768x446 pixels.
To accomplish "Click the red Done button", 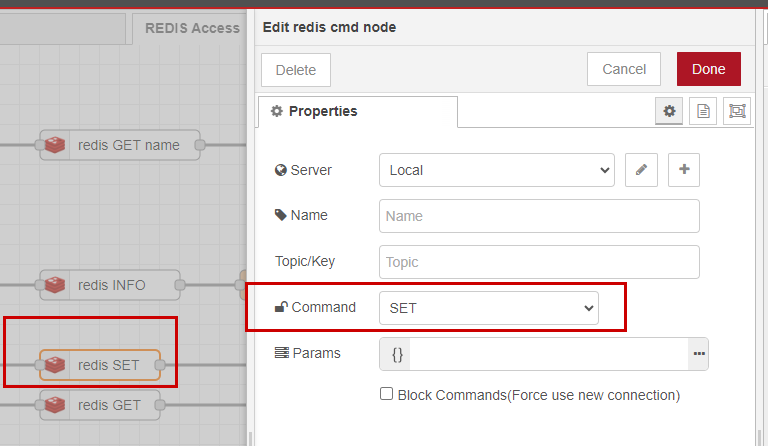I will coord(709,69).
